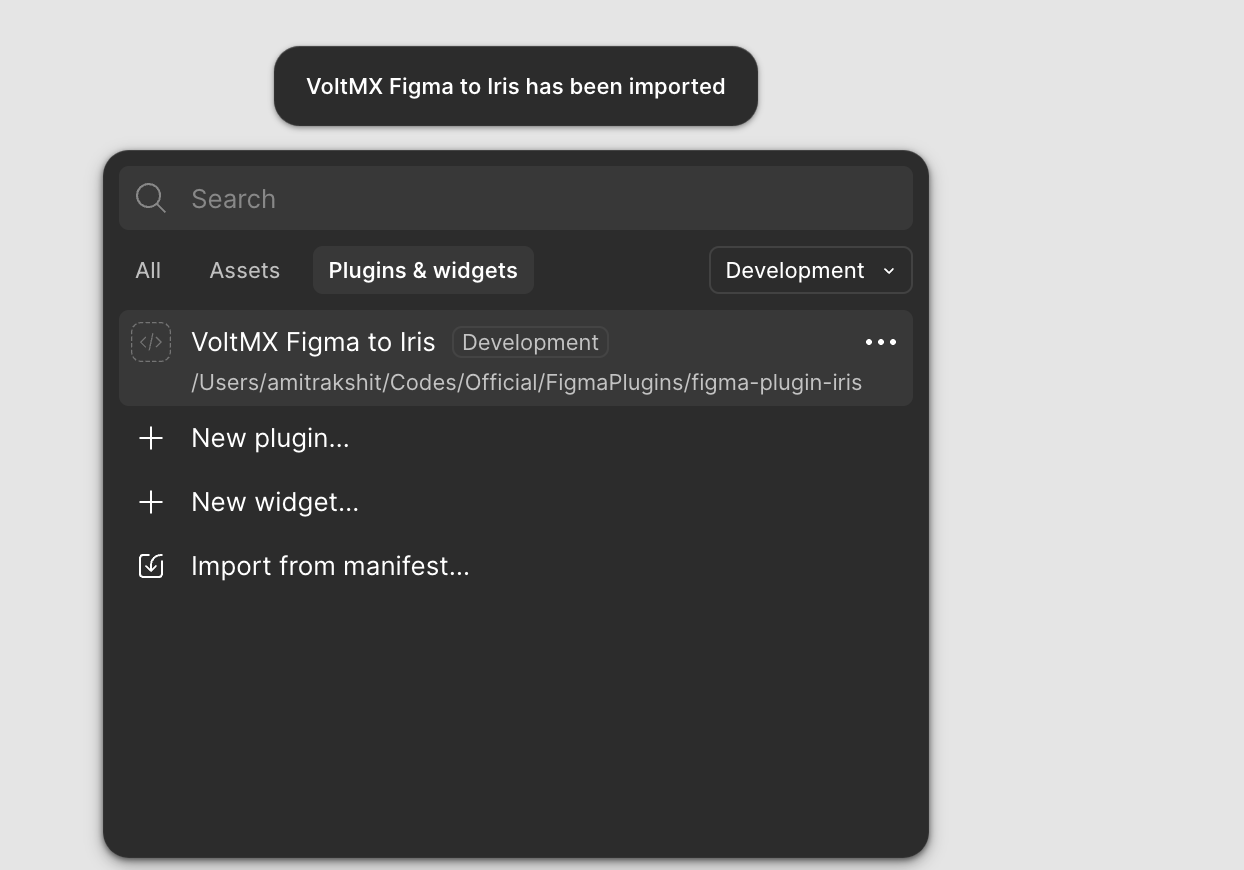
Task: Open the three-dot more options menu
Action: 881,342
